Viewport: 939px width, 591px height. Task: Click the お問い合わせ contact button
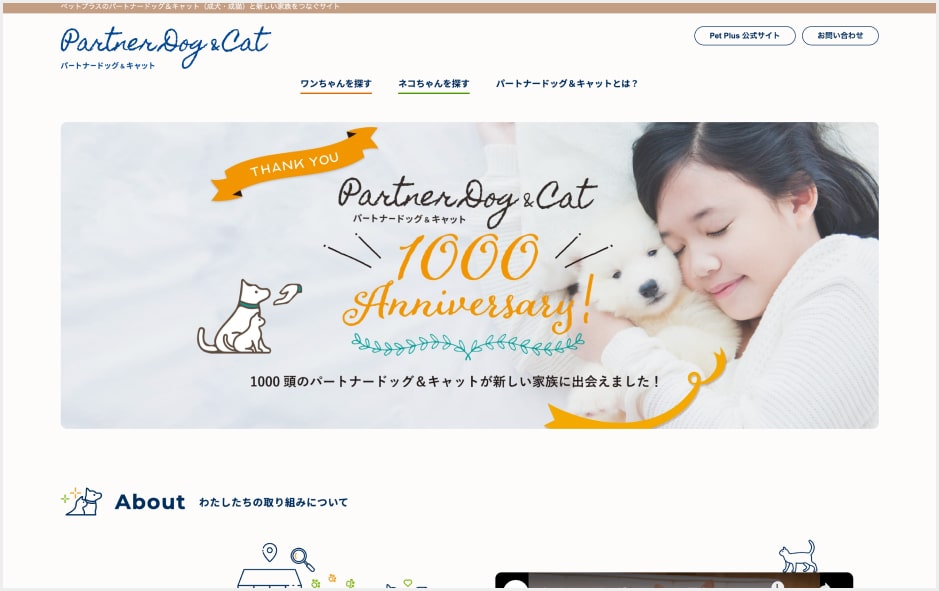click(840, 36)
